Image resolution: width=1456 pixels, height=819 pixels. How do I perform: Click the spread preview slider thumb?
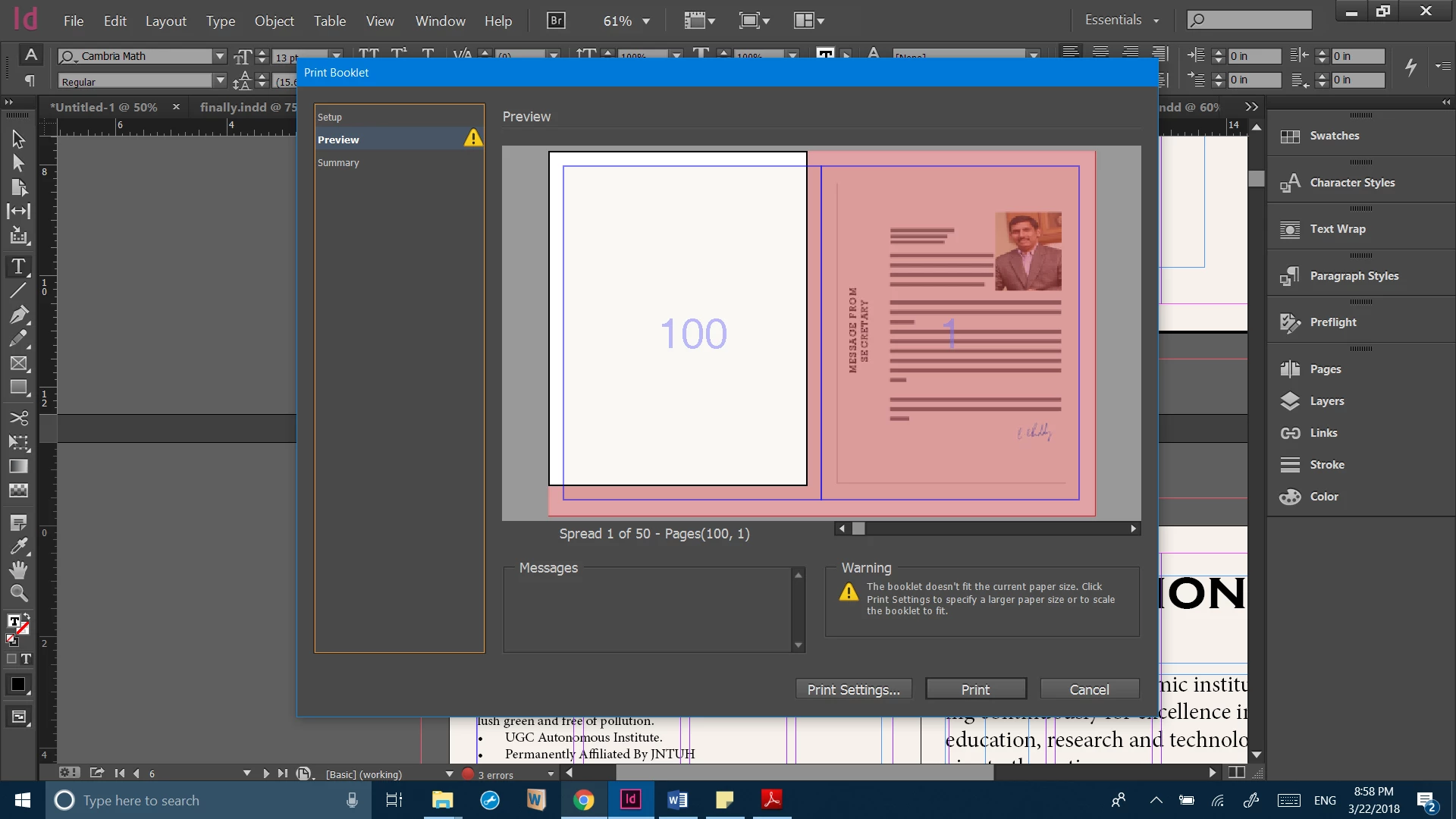click(858, 529)
